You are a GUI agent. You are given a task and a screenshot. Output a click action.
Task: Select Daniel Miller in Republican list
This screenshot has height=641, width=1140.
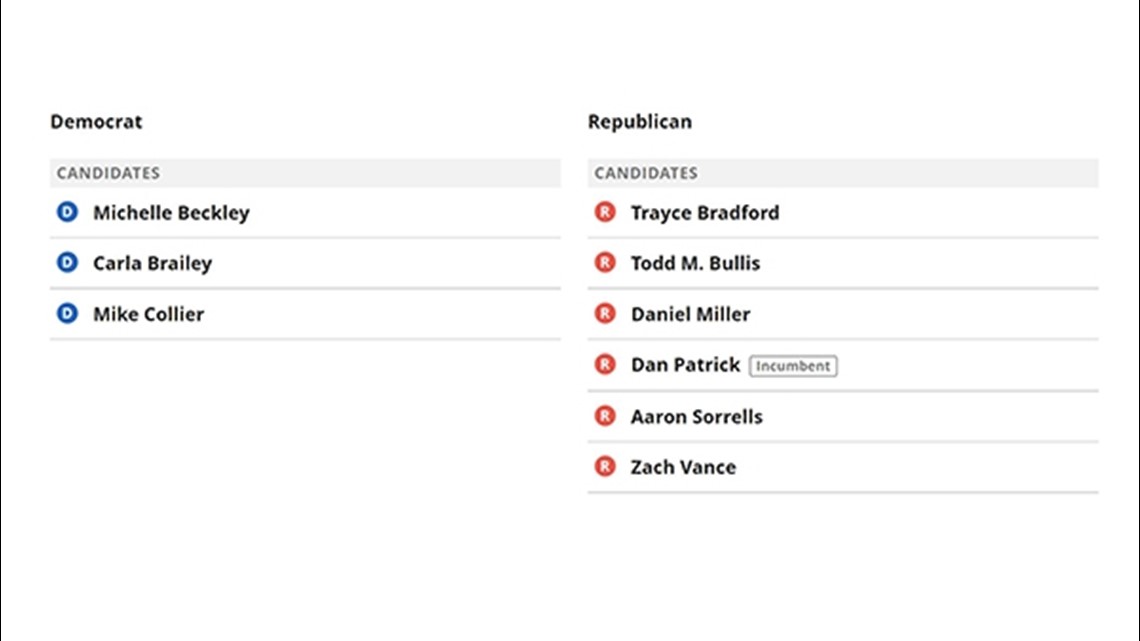[x=690, y=314]
